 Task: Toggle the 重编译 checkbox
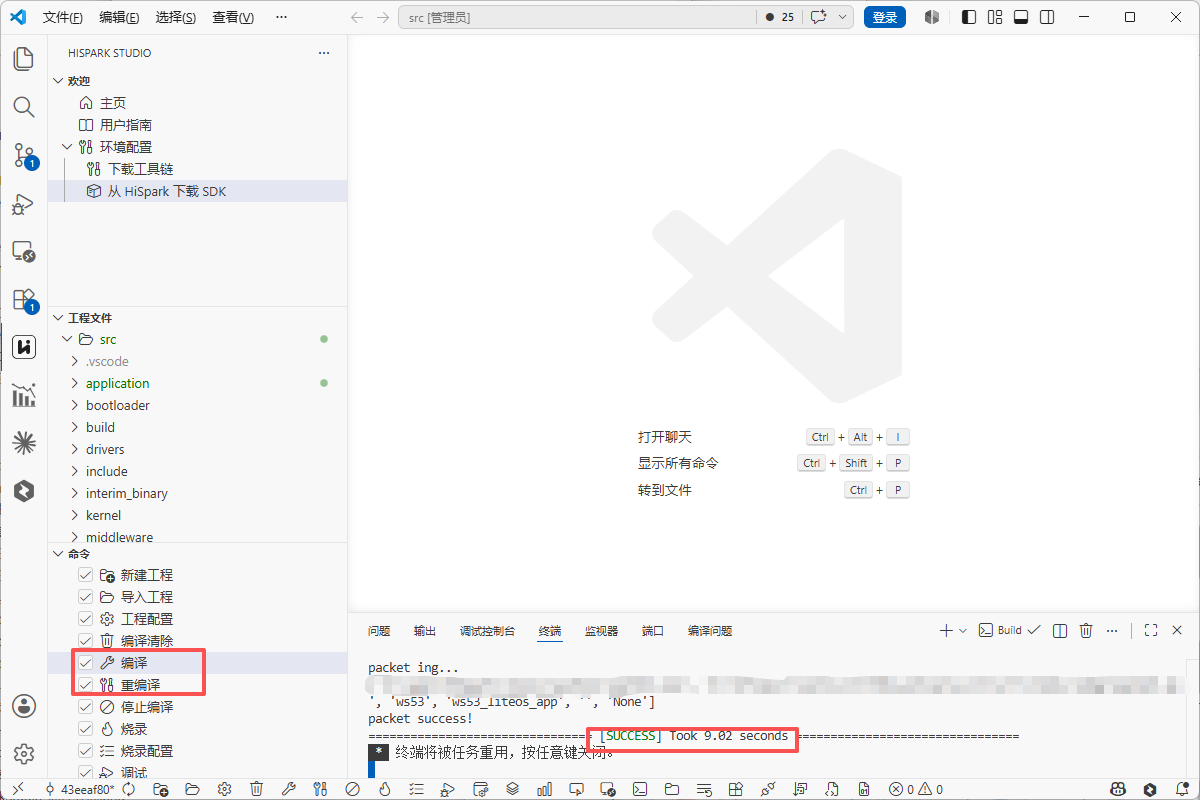coord(86,685)
